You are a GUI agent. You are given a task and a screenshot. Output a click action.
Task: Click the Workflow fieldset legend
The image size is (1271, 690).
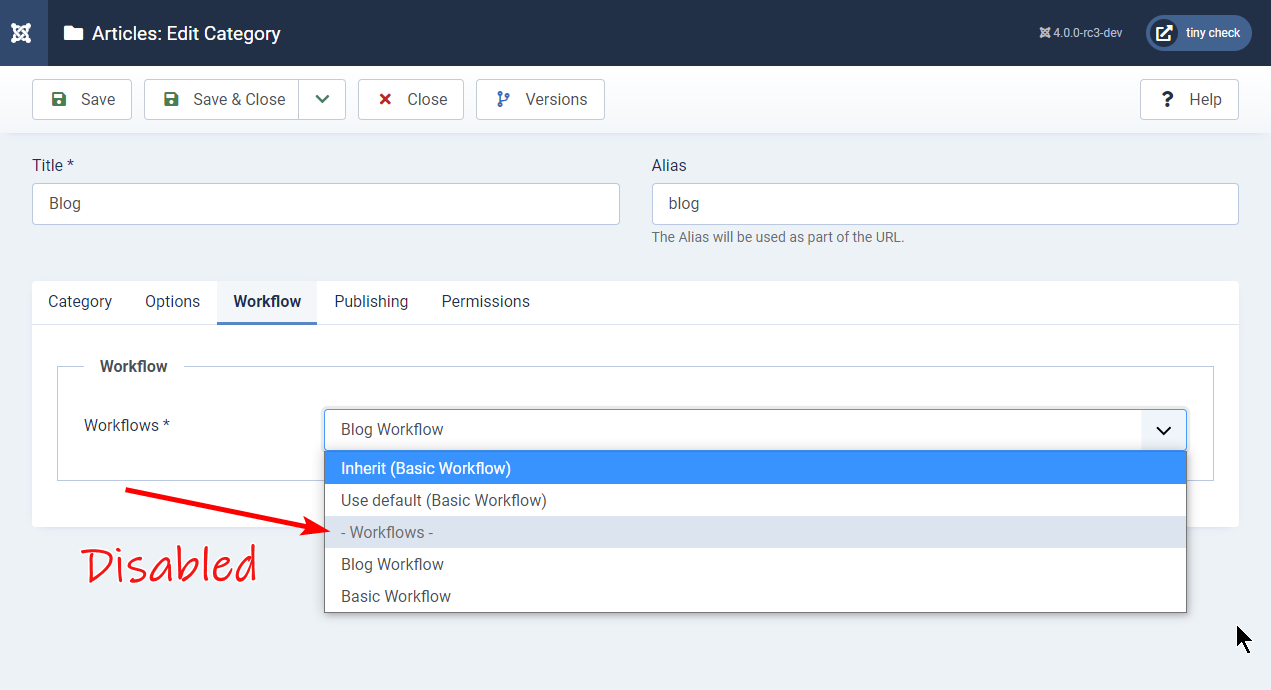134,366
